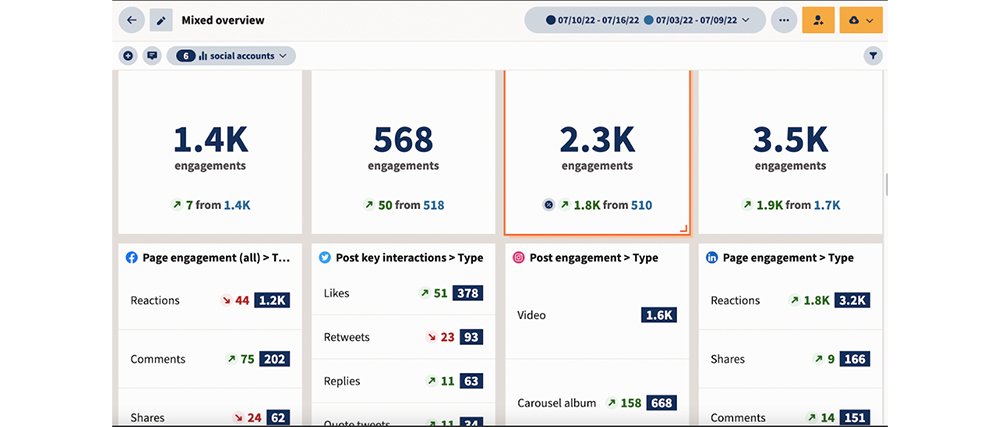
Task: Click the add tile plus icon
Action: point(128,56)
